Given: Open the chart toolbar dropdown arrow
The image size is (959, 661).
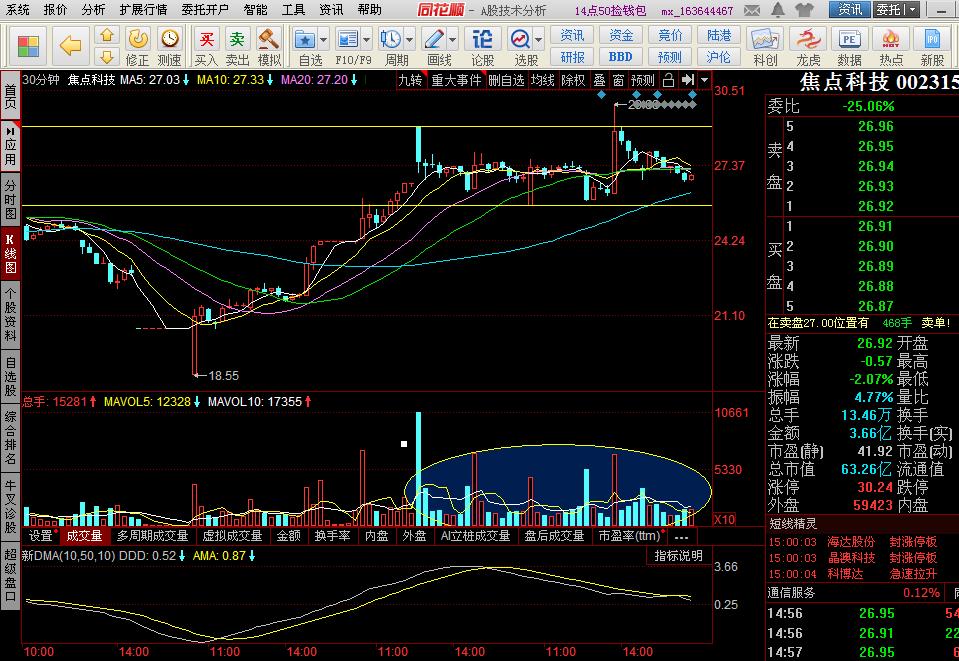Looking at the screenshot, I should pyautogui.click(x=705, y=80).
